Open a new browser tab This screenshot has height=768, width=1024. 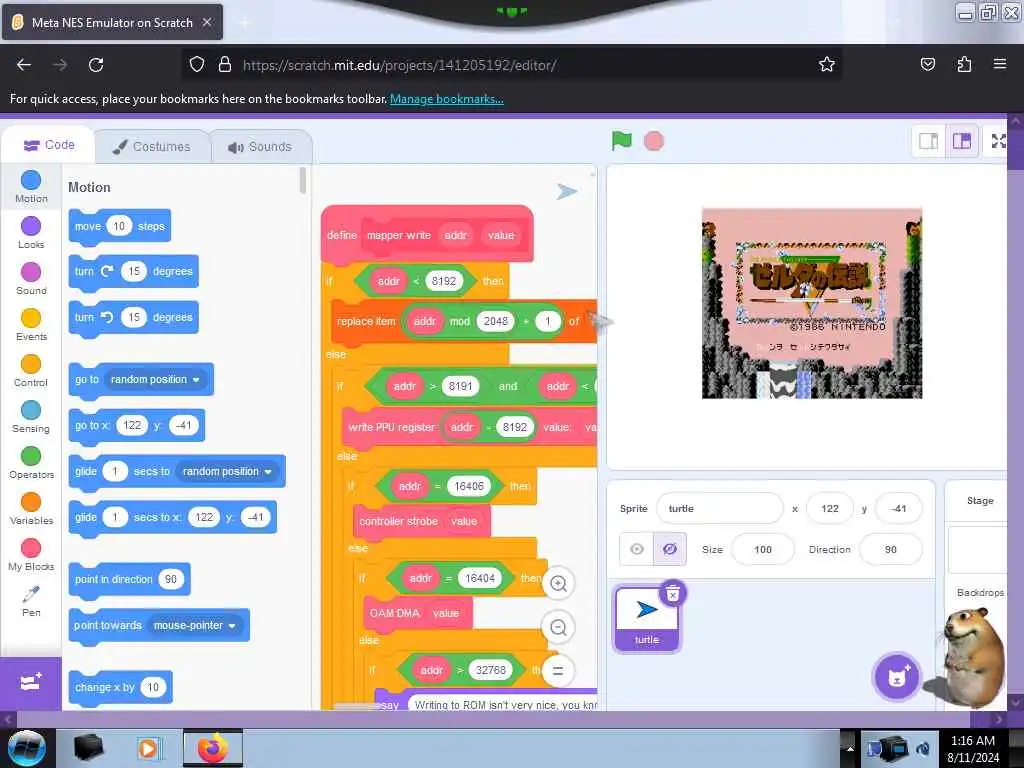tap(245, 23)
